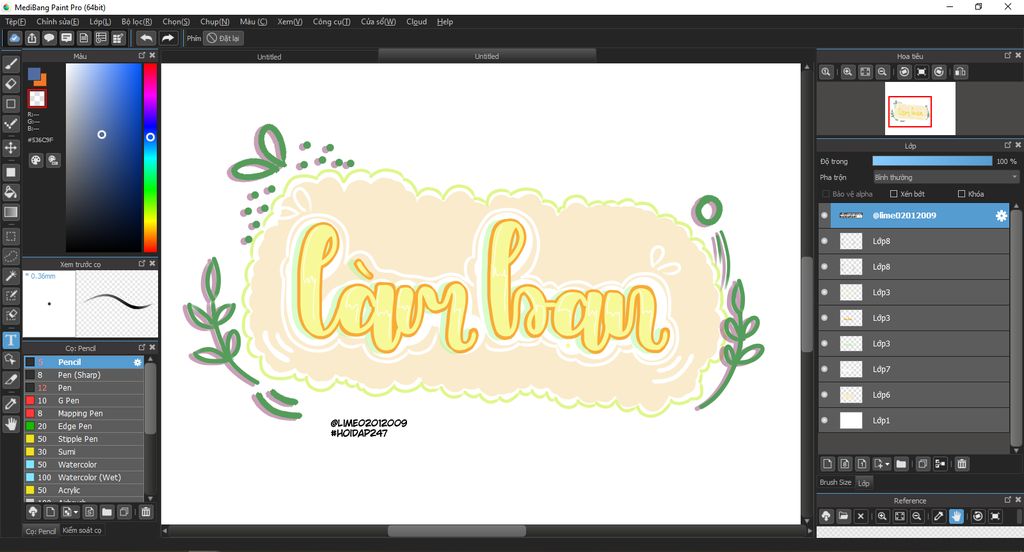Open Pencil brush settings gear

tap(137, 362)
